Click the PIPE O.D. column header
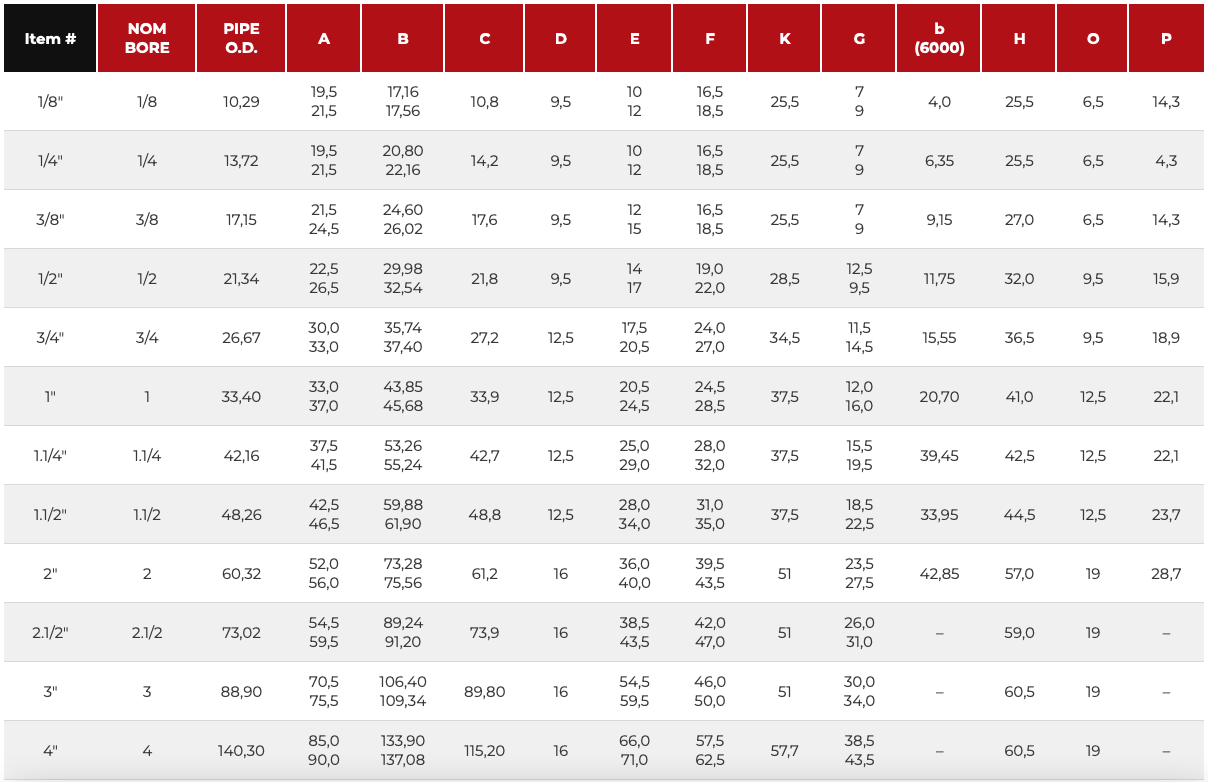 tap(241, 38)
